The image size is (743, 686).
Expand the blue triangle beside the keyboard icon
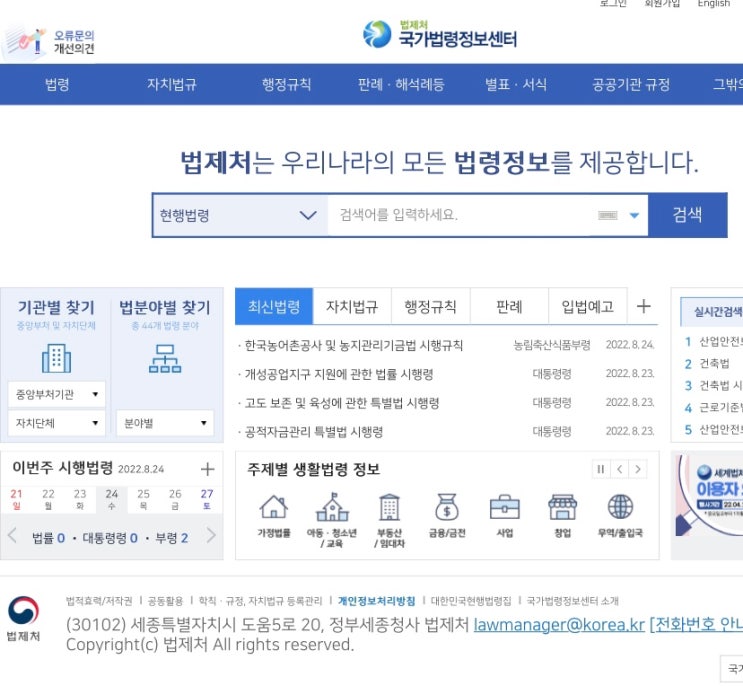pos(634,216)
